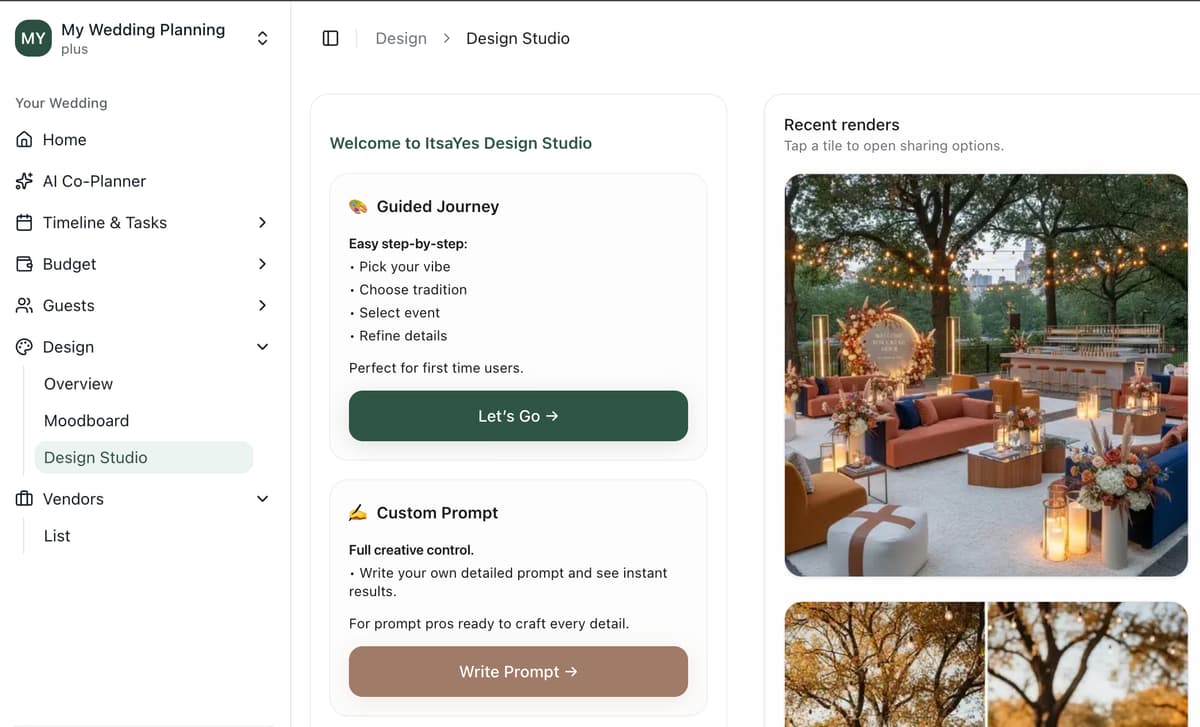Select the AI Co-Planner sparkles icon
The width and height of the screenshot is (1200, 727).
(x=23, y=181)
